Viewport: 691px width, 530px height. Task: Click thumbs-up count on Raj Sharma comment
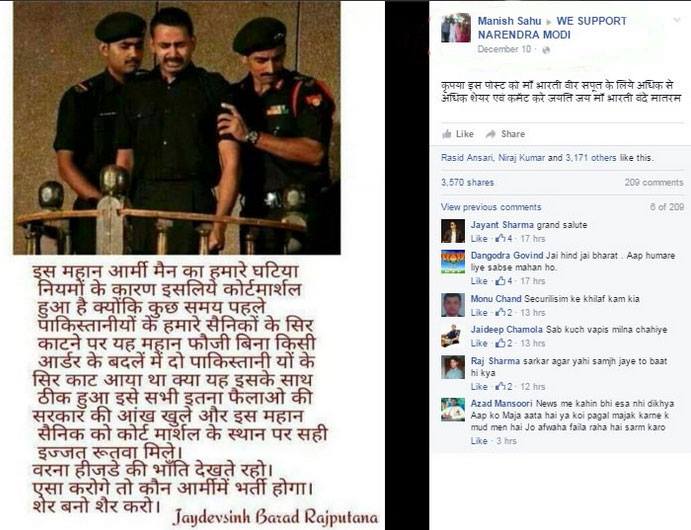click(504, 386)
